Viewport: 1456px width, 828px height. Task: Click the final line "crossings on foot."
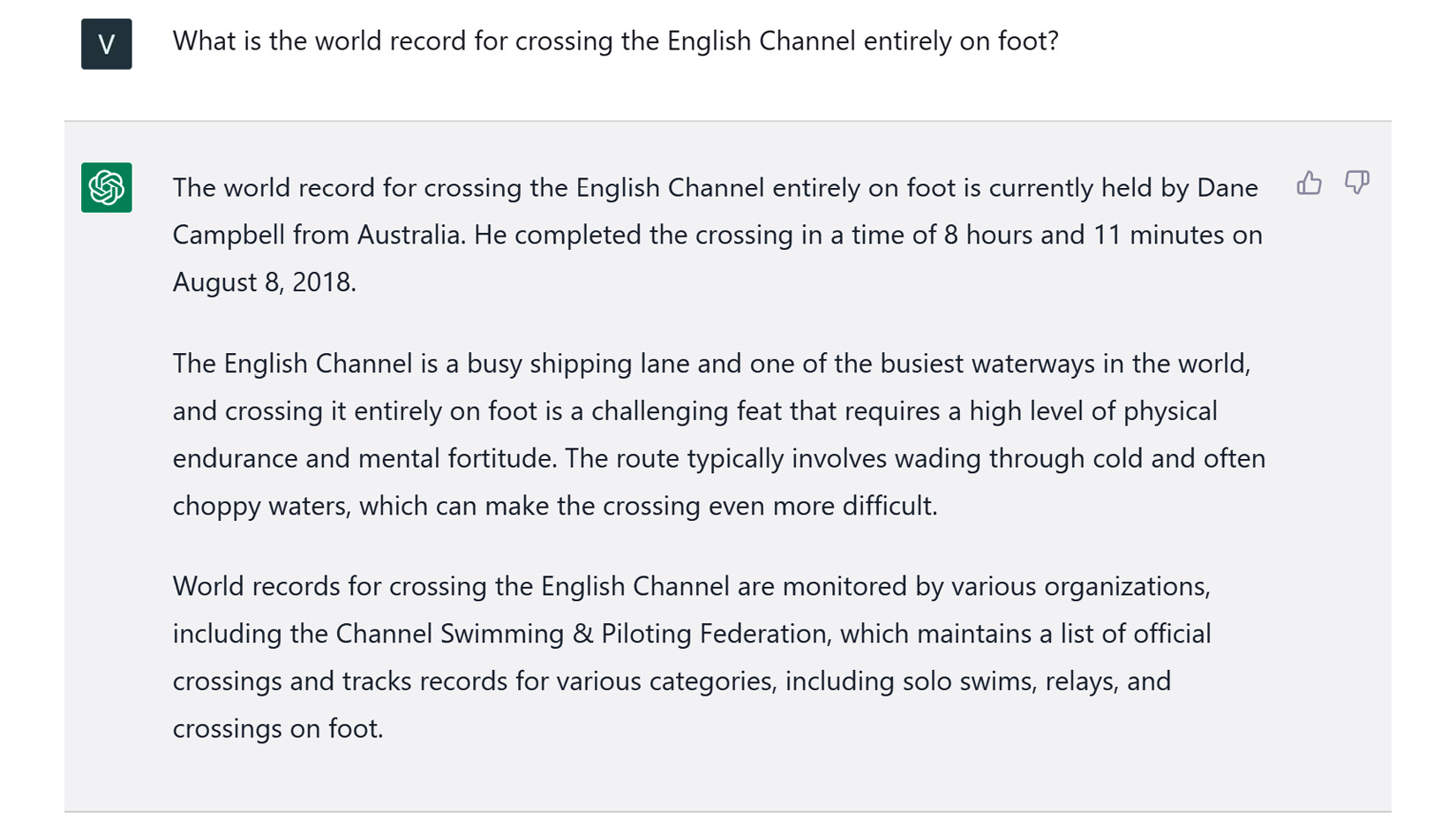[x=278, y=728]
